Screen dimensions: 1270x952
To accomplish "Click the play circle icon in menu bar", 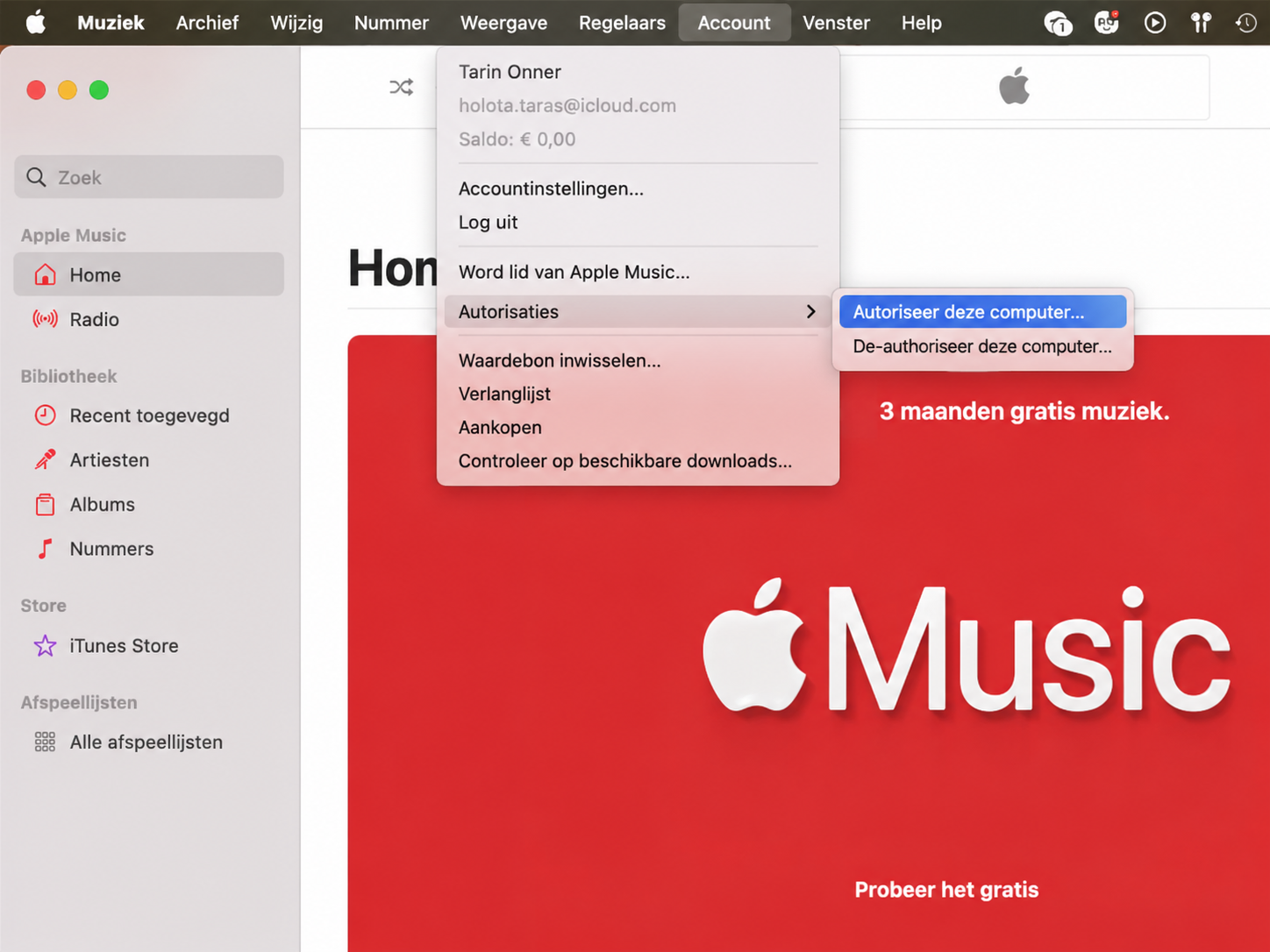I will pos(1155,23).
